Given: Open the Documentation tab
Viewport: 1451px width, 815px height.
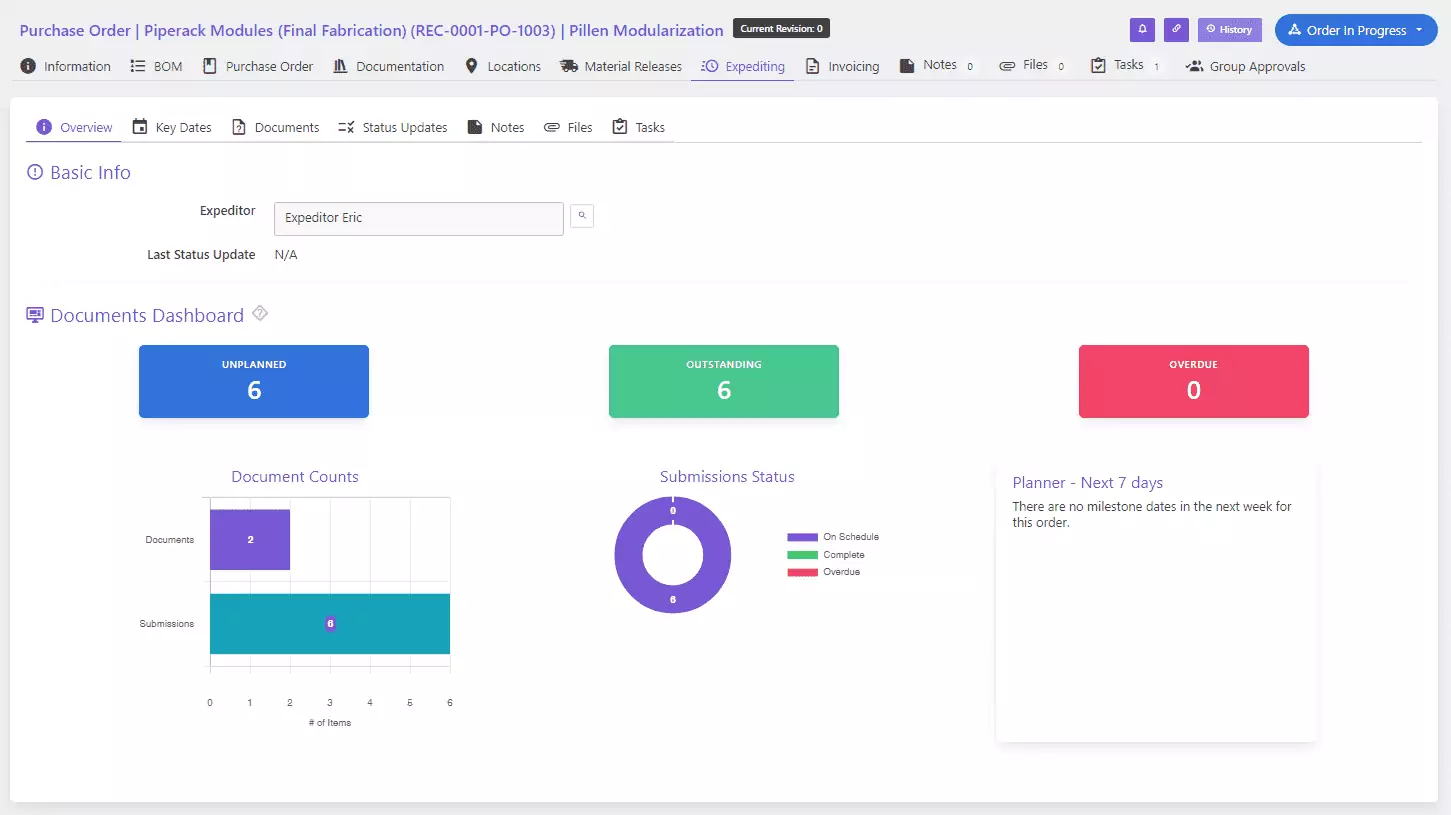Looking at the screenshot, I should pos(388,66).
